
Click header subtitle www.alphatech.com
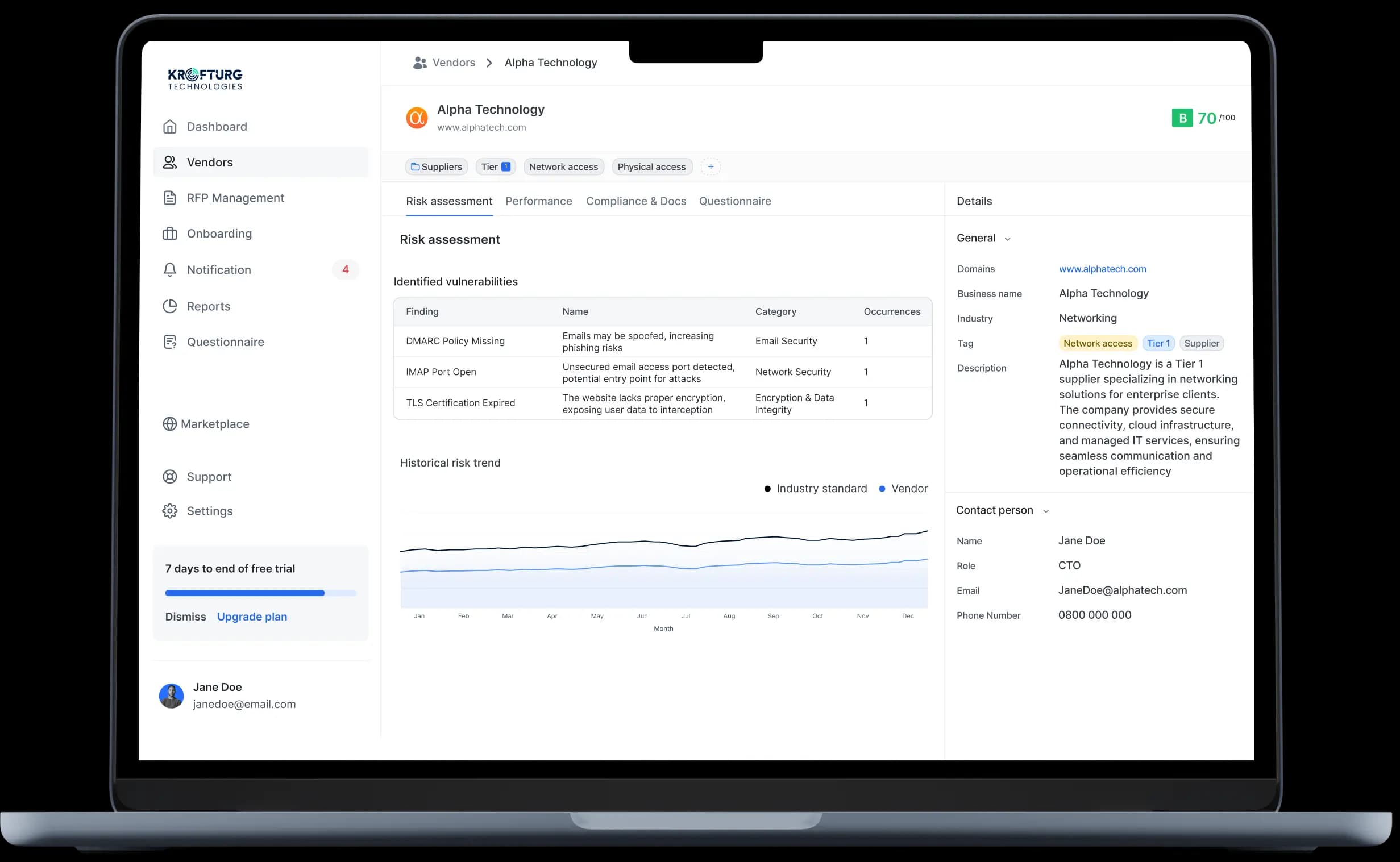[481, 128]
